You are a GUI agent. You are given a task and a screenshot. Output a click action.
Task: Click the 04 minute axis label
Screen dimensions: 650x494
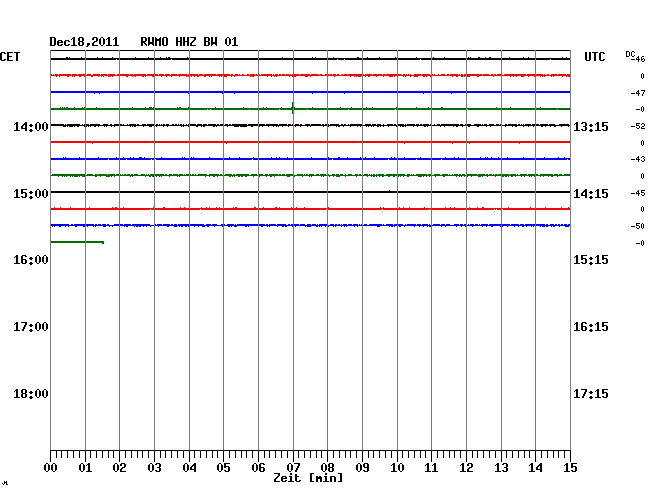tap(189, 467)
